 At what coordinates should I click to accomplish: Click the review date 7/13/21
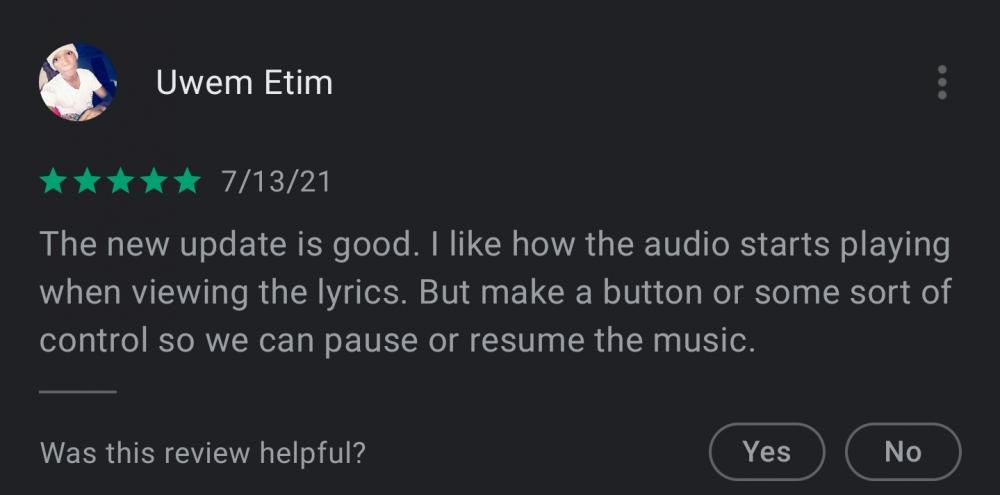click(x=275, y=183)
